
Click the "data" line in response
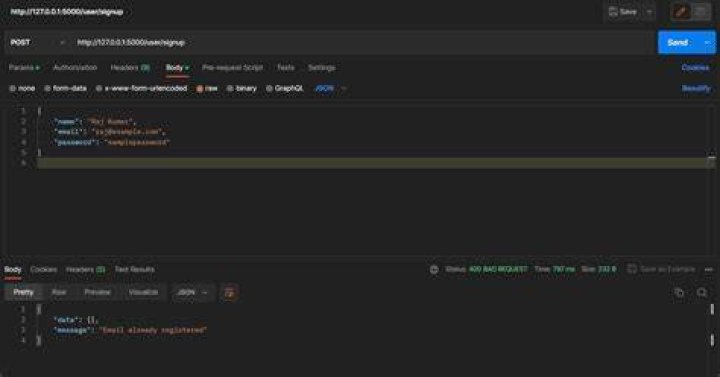pos(76,320)
